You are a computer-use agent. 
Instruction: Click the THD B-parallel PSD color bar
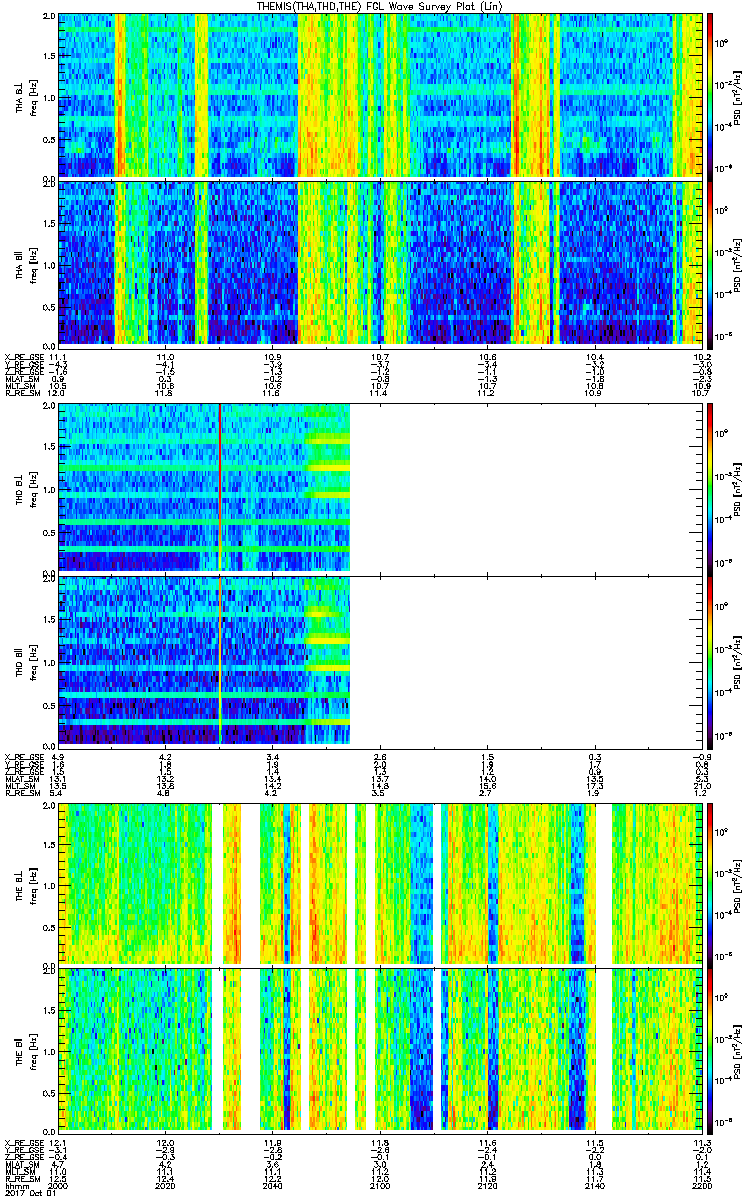[711, 660]
